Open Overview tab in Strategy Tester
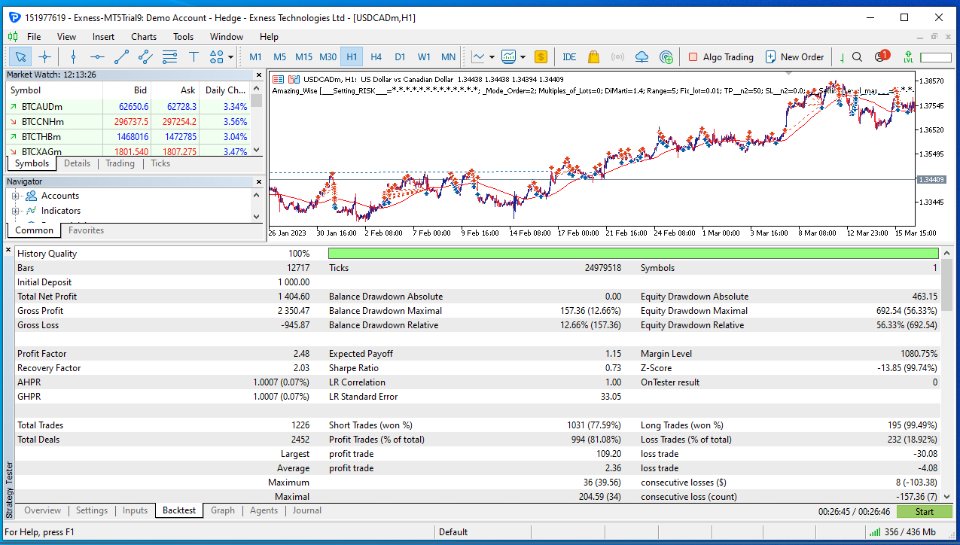Screen dimensions: 960x545 coord(42,510)
